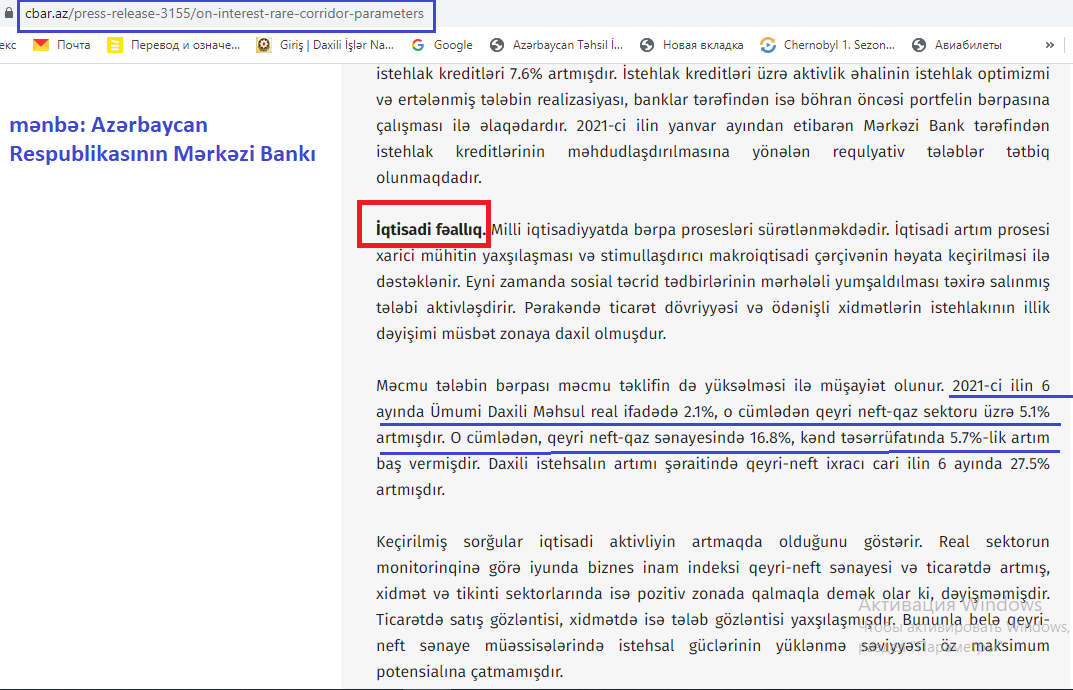Click the underlined '2021-ci ilin 6' text
The width and height of the screenshot is (1073, 690).
(x=1000, y=385)
